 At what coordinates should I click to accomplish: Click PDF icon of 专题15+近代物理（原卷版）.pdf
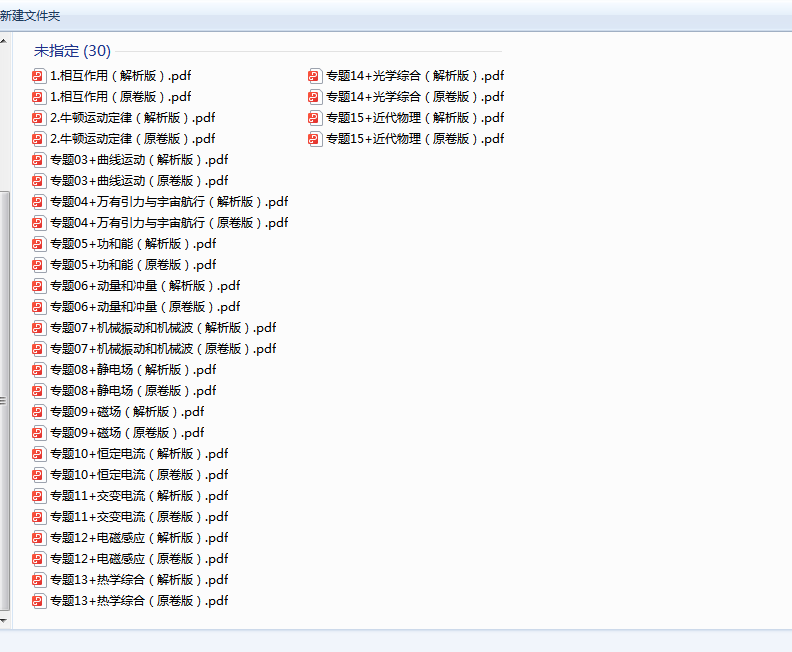(315, 139)
